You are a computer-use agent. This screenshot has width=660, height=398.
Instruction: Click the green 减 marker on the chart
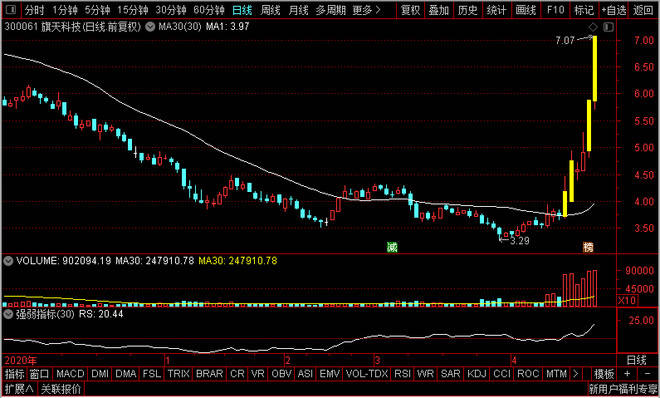392,247
